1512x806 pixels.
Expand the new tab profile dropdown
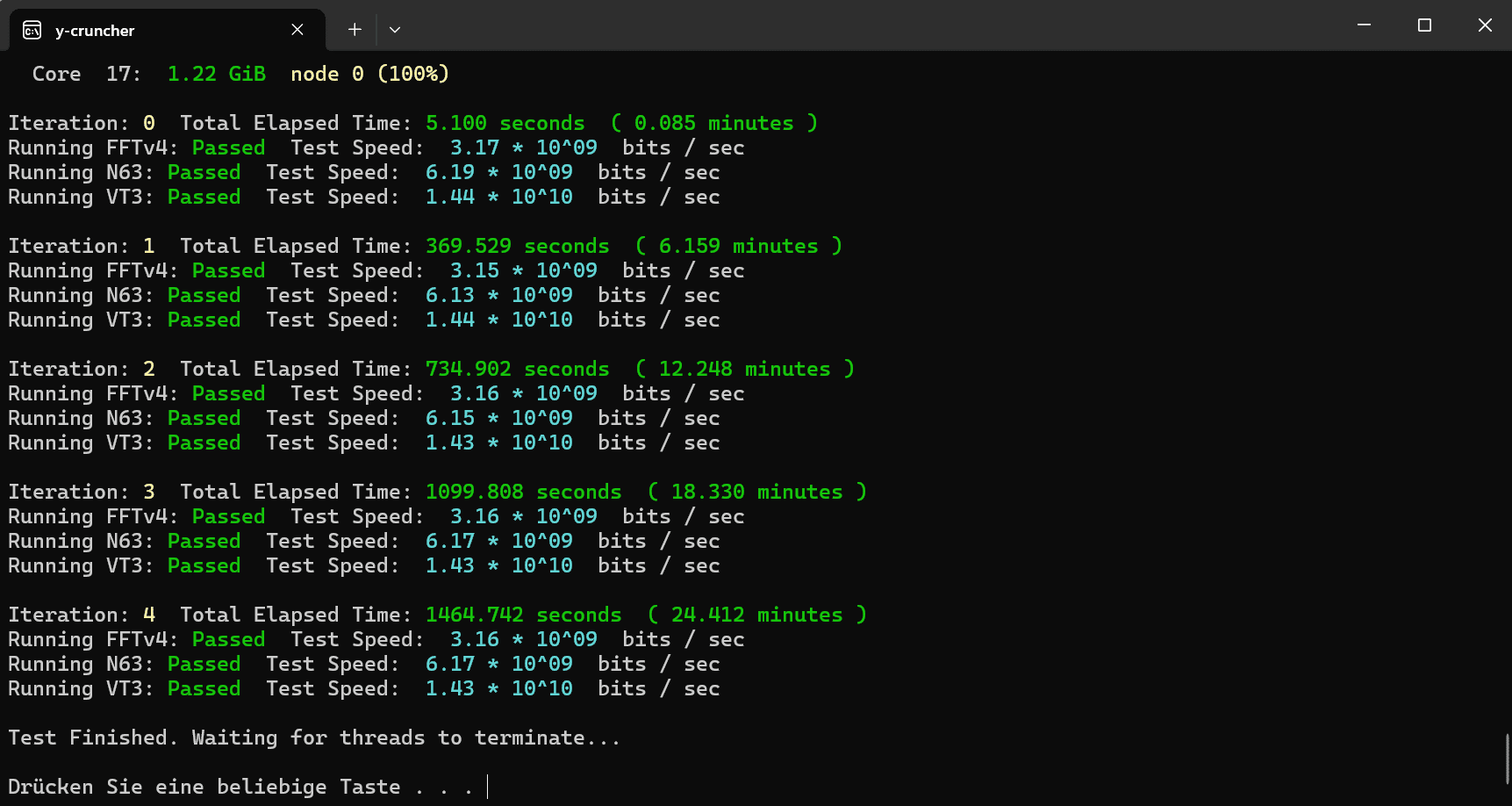click(x=395, y=30)
